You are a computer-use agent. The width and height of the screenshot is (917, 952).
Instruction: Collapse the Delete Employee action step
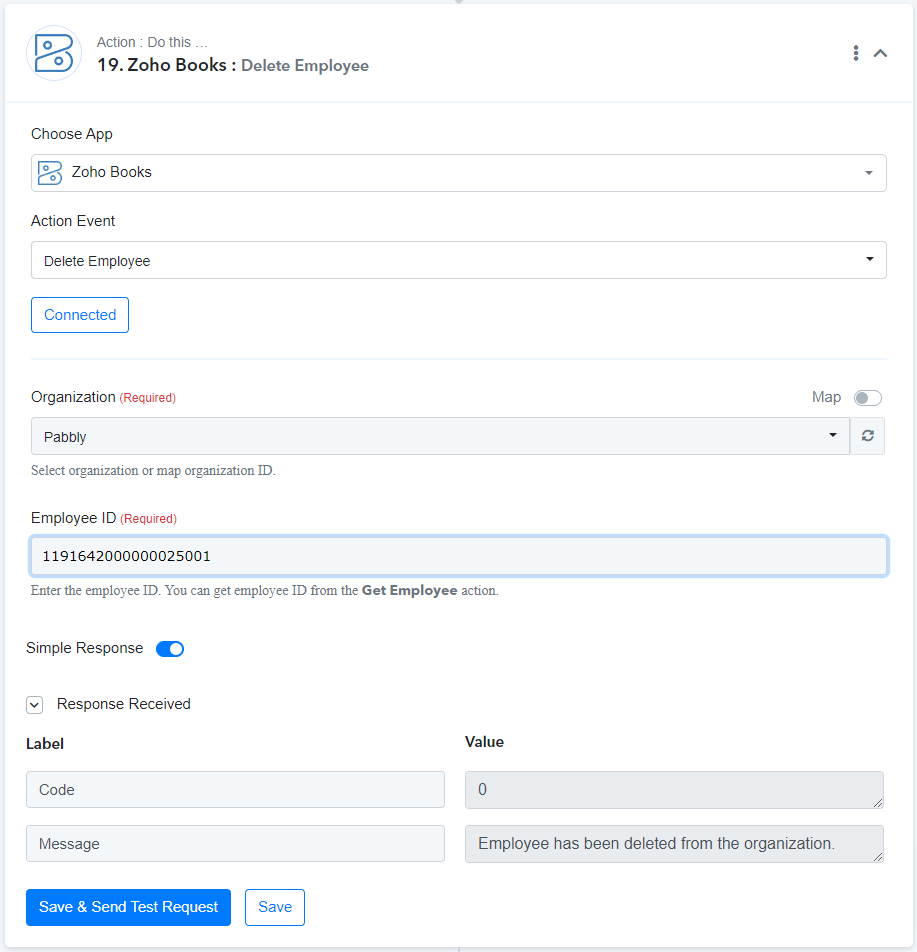click(880, 53)
